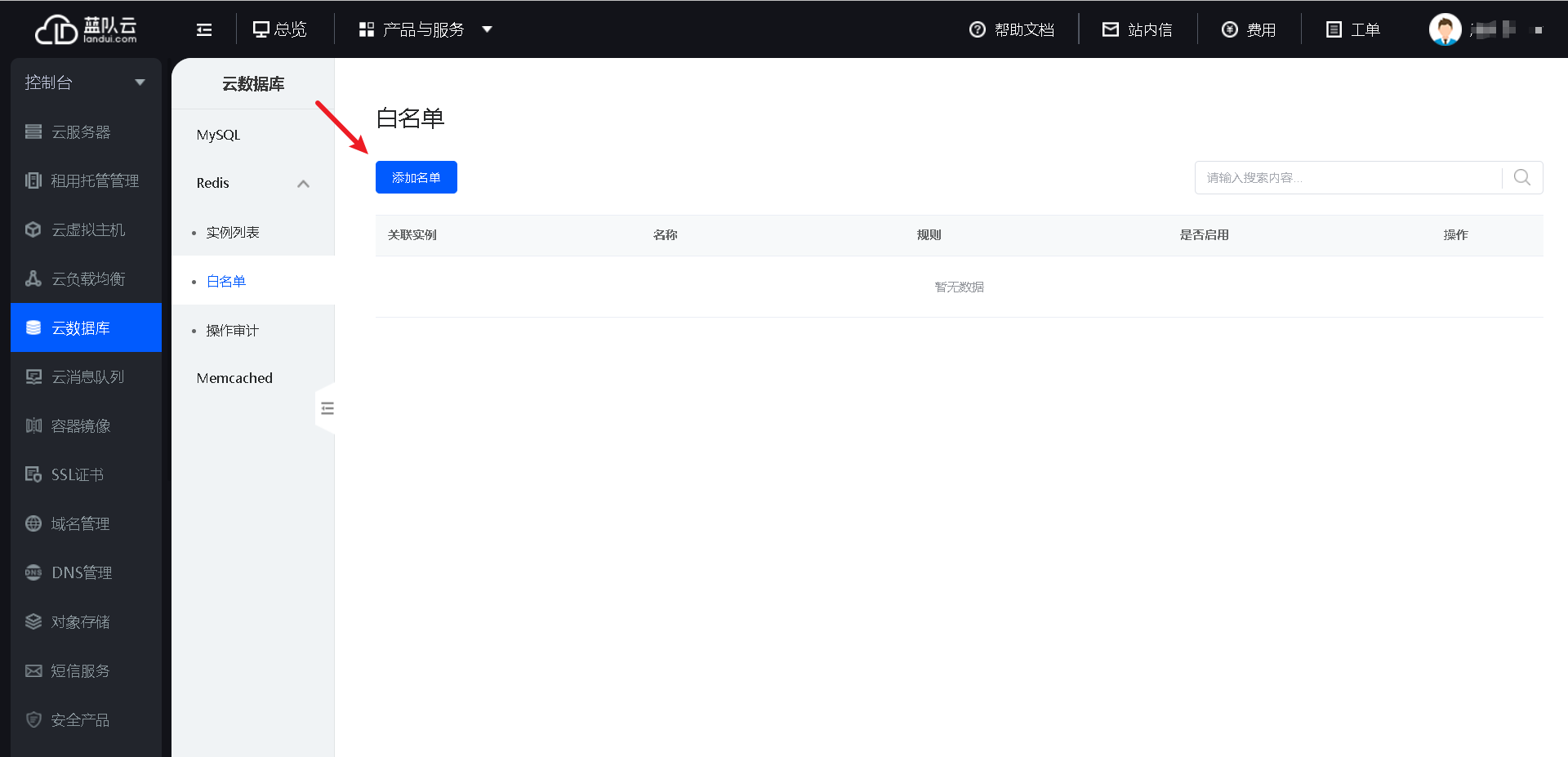Open the help documentation icon
The height and width of the screenshot is (757, 1568).
[x=977, y=30]
